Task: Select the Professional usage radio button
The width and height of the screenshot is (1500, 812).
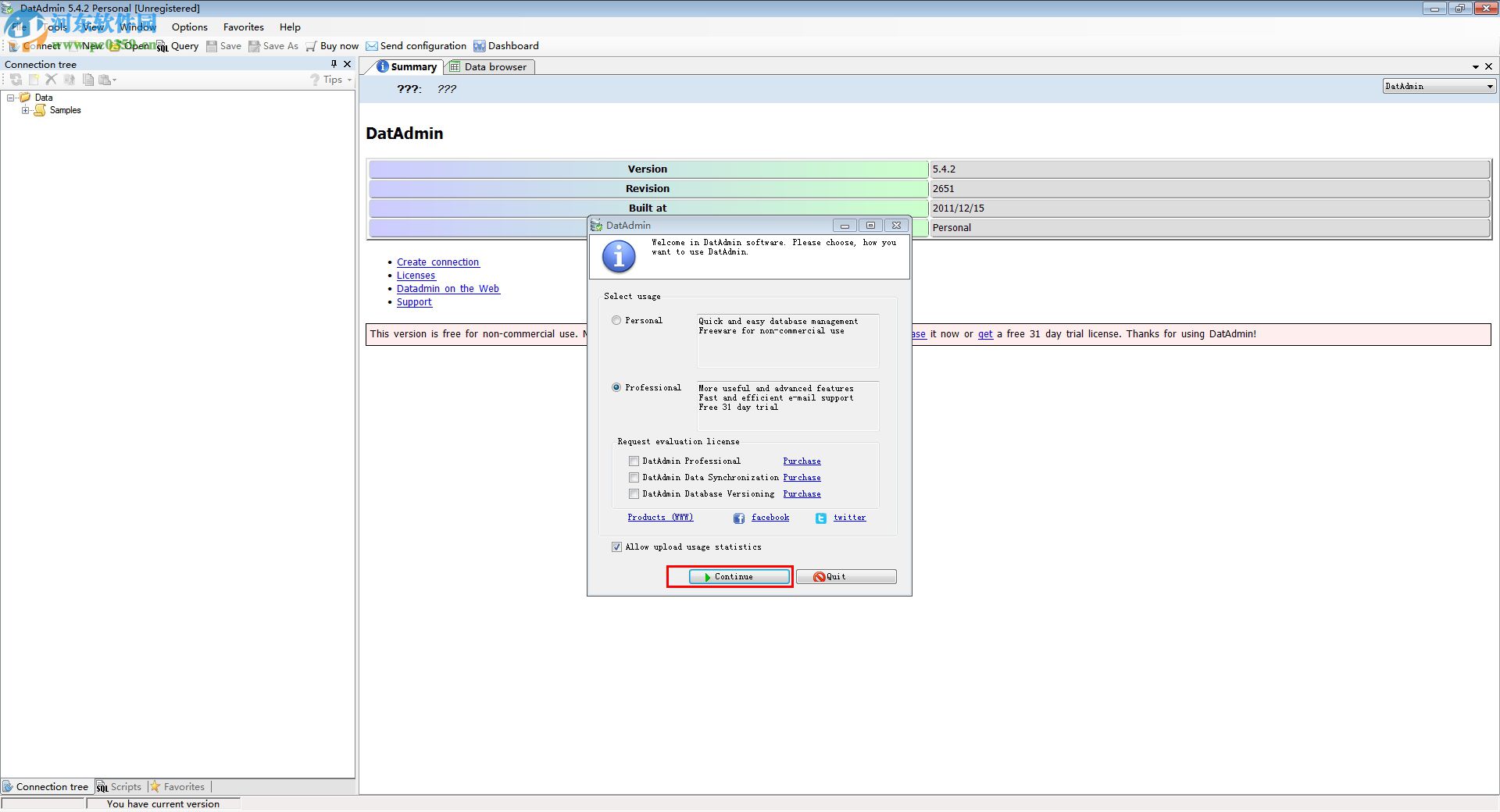Action: [x=616, y=387]
